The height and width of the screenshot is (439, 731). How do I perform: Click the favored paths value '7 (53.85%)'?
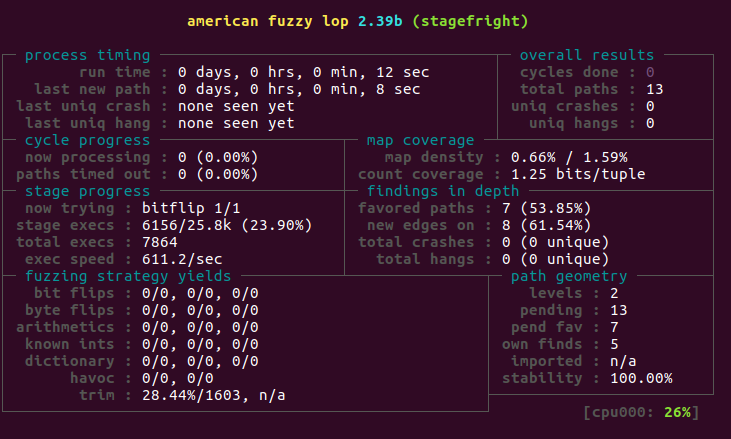coord(546,208)
